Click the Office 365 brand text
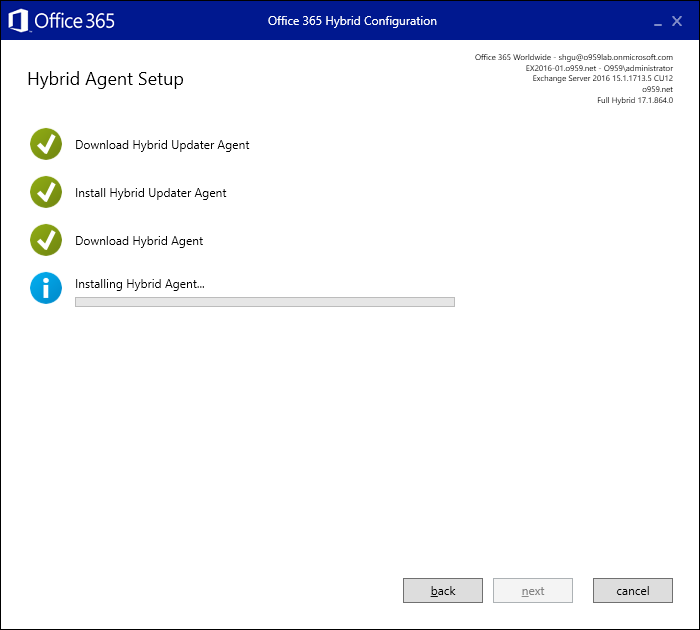 tap(75, 21)
